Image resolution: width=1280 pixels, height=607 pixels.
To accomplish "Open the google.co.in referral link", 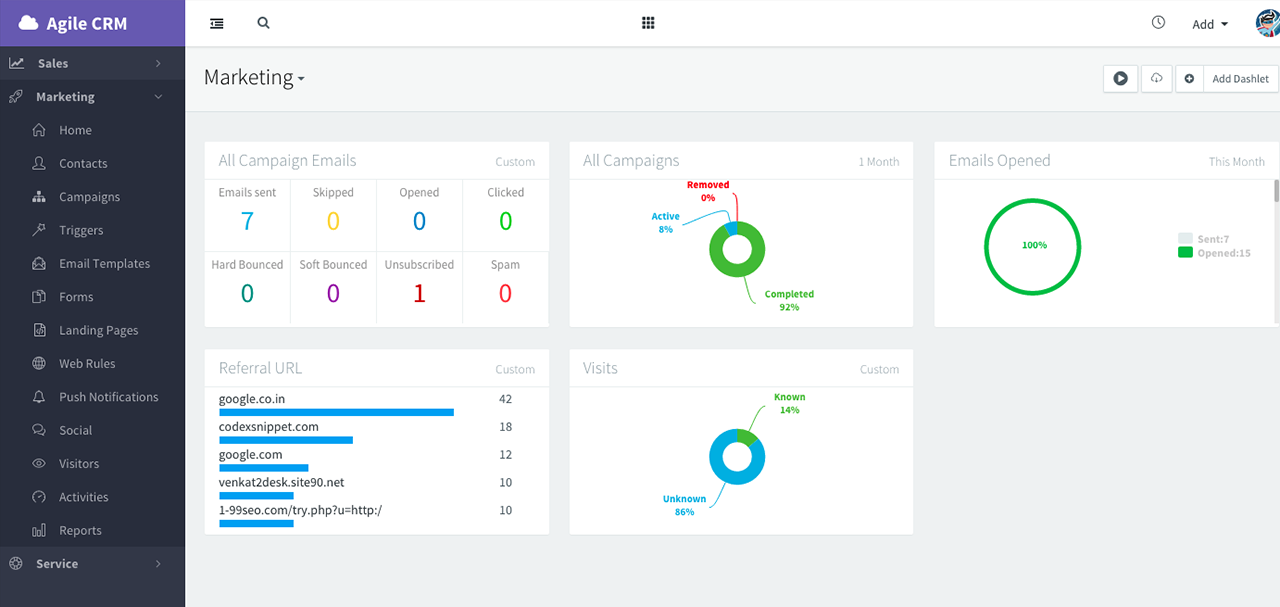I will [x=251, y=398].
